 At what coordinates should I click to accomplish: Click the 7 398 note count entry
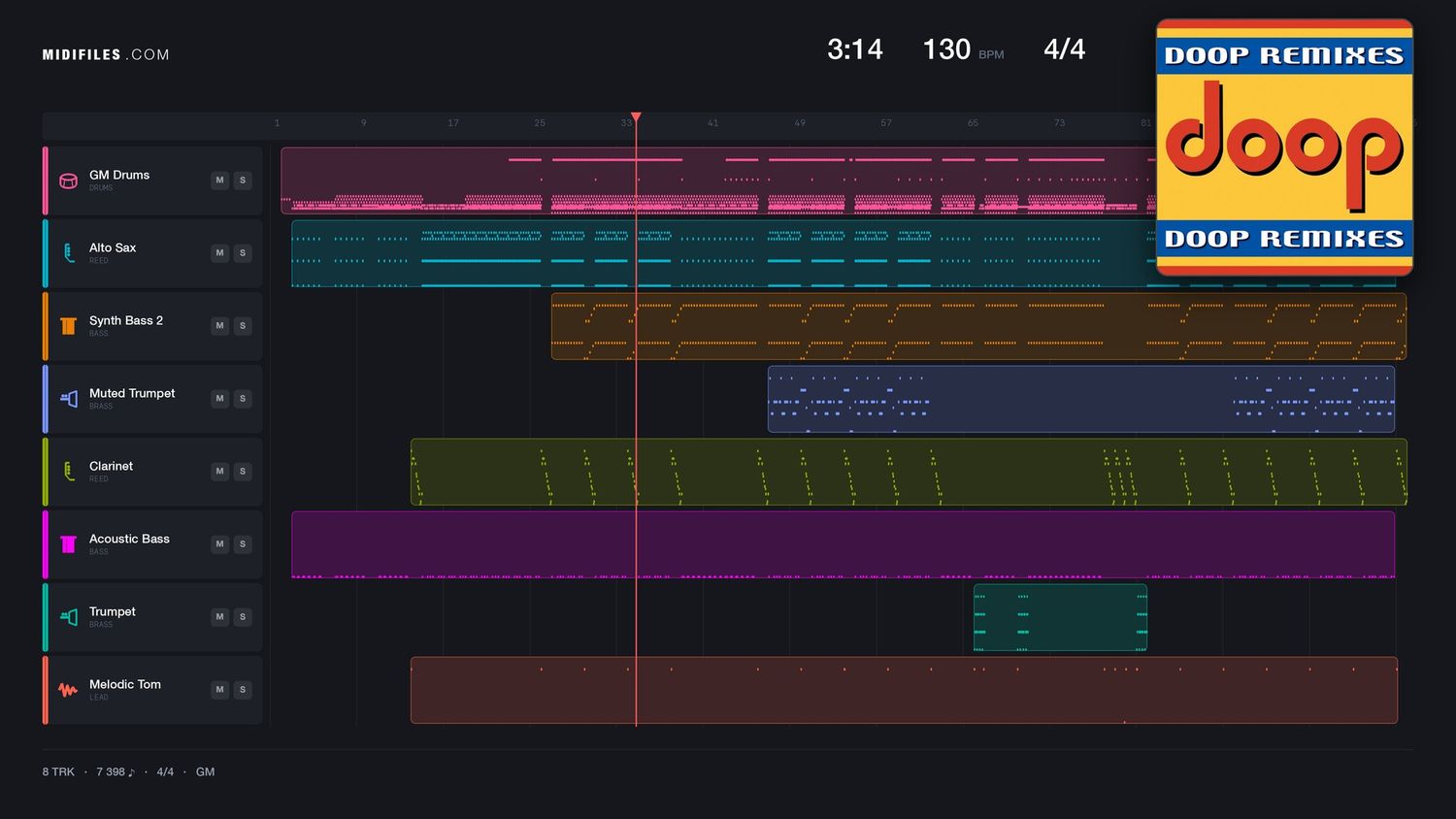pyautogui.click(x=116, y=772)
